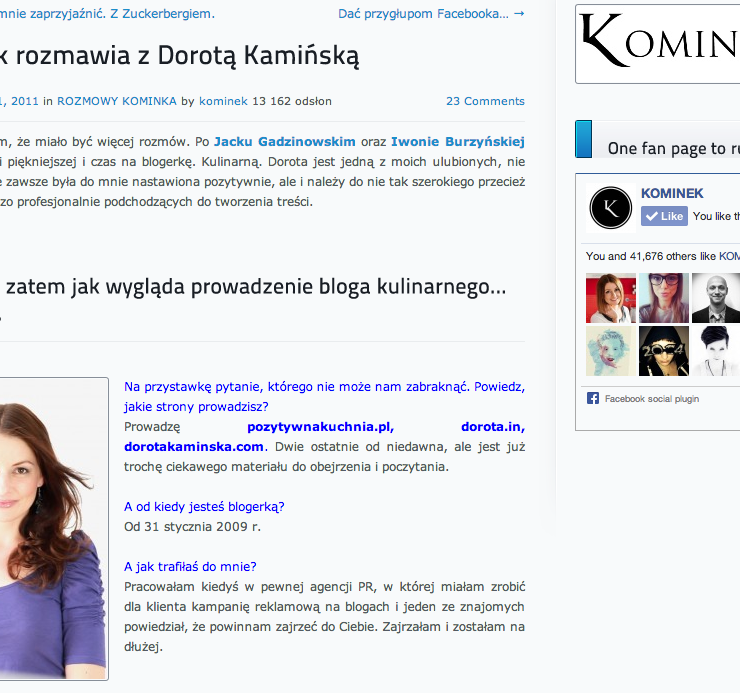Click the question 'A od kiedy jesteś blogerką?'
The image size is (740, 693).
(204, 507)
